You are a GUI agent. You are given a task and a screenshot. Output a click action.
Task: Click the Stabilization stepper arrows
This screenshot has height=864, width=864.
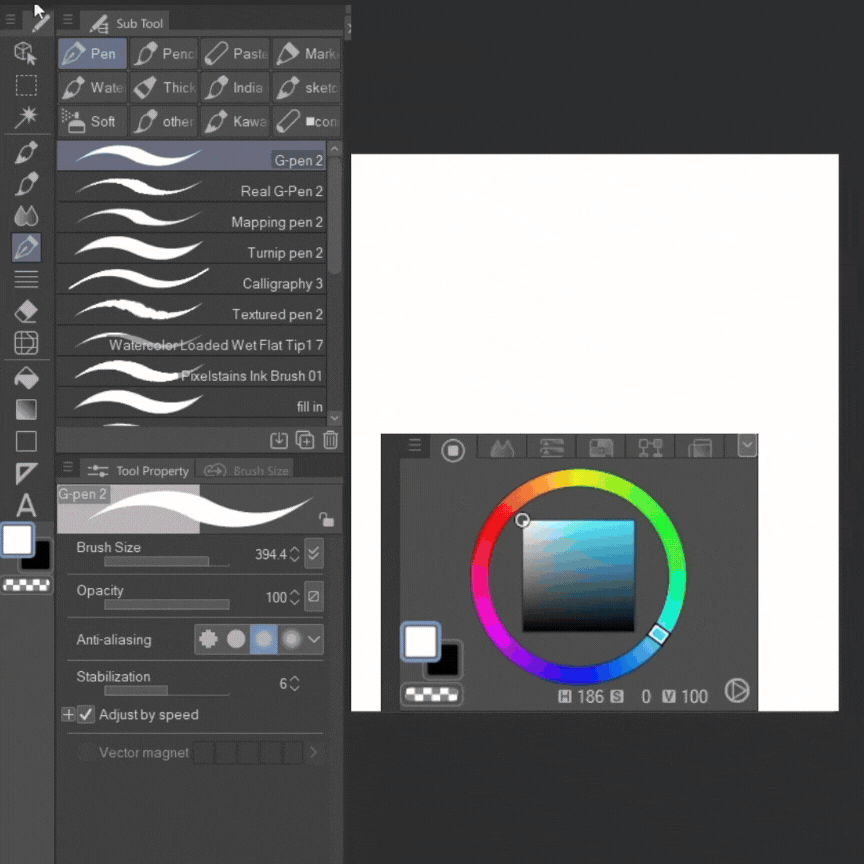point(294,683)
